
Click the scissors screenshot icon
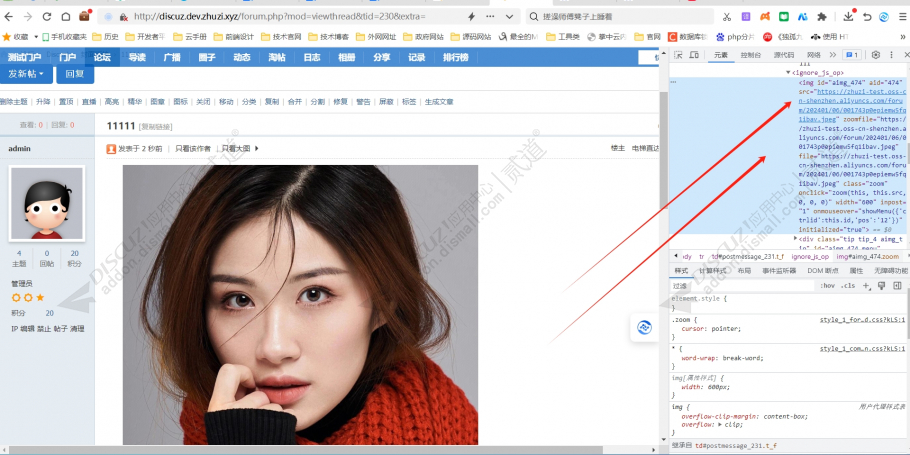click(x=727, y=17)
